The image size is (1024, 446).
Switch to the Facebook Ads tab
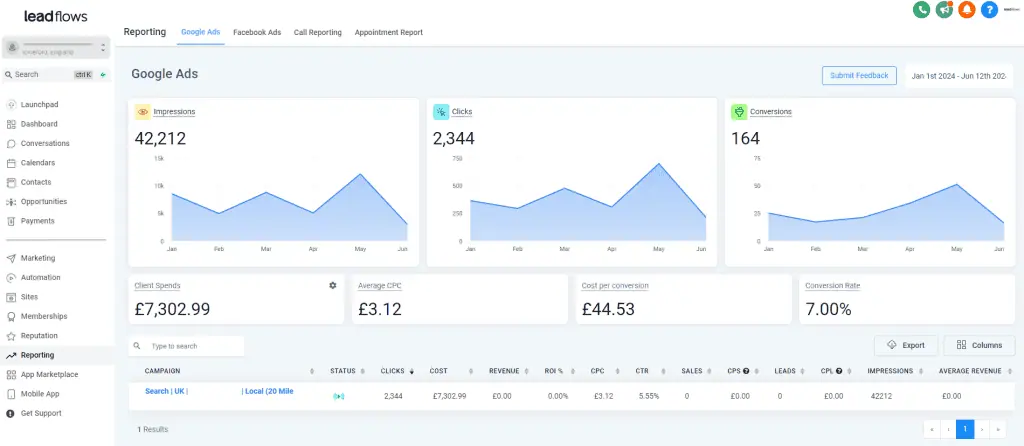tap(257, 32)
